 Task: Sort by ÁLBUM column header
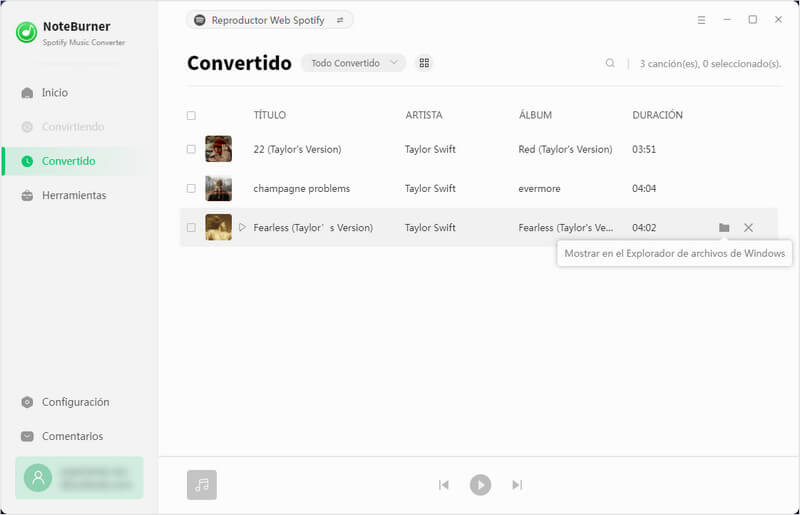pyautogui.click(x=535, y=115)
